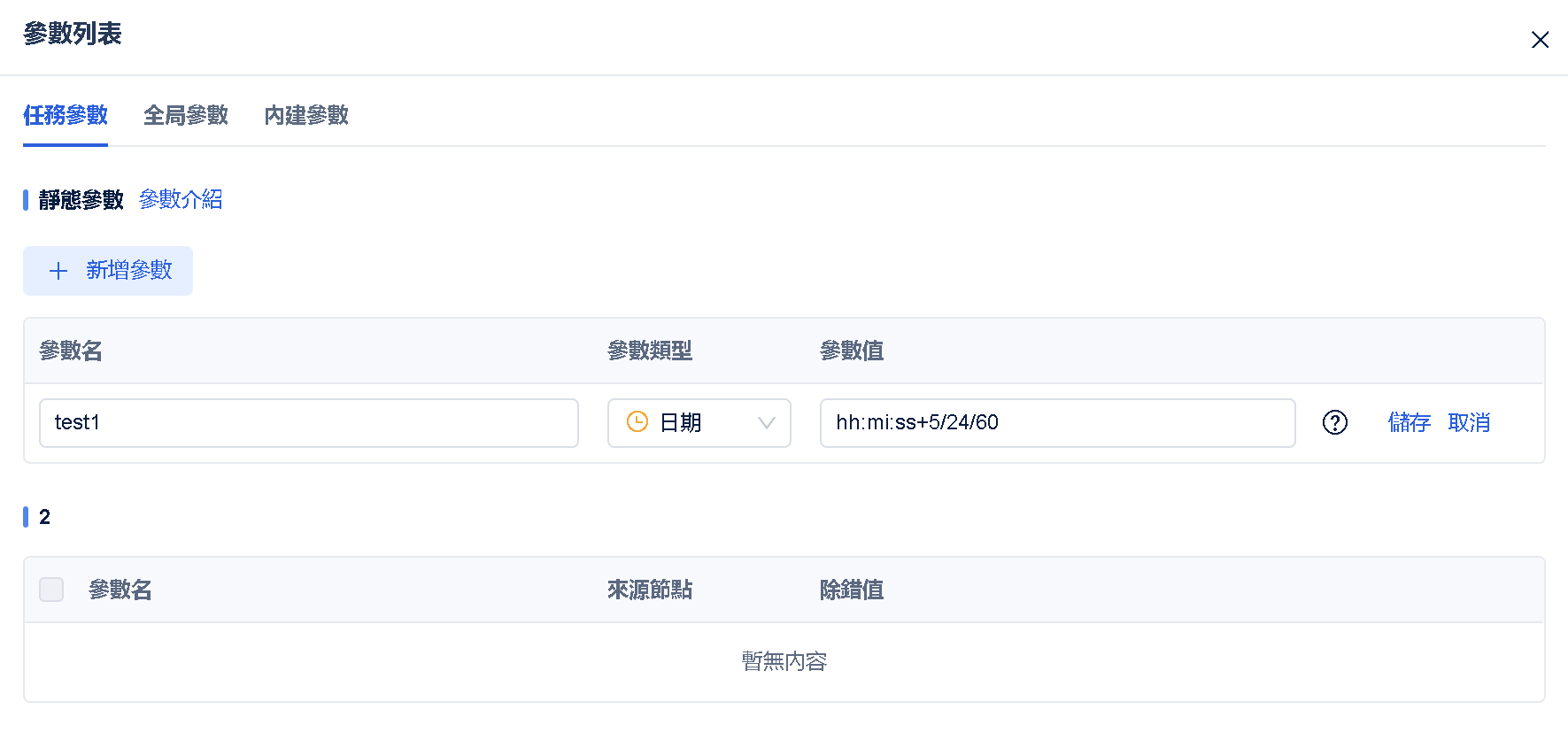Click the plus icon for adding a parameter

[x=58, y=271]
